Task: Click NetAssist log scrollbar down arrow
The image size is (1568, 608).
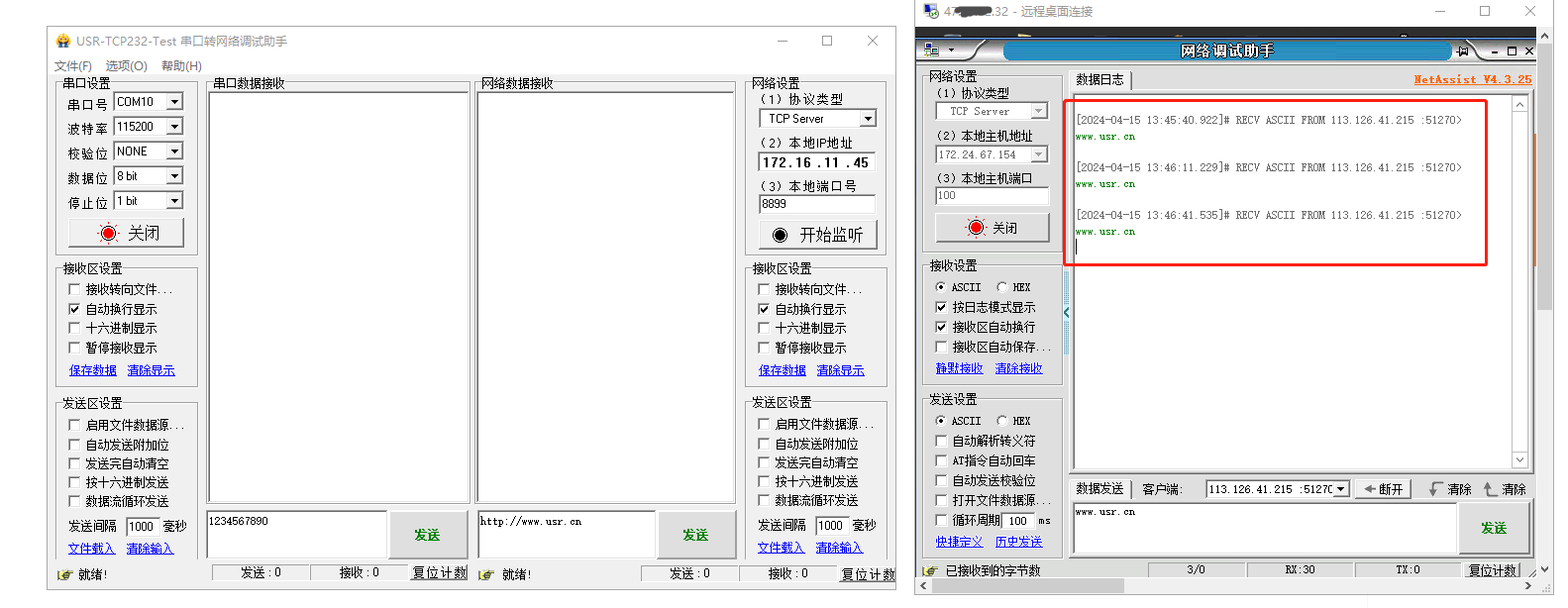Action: (1519, 459)
